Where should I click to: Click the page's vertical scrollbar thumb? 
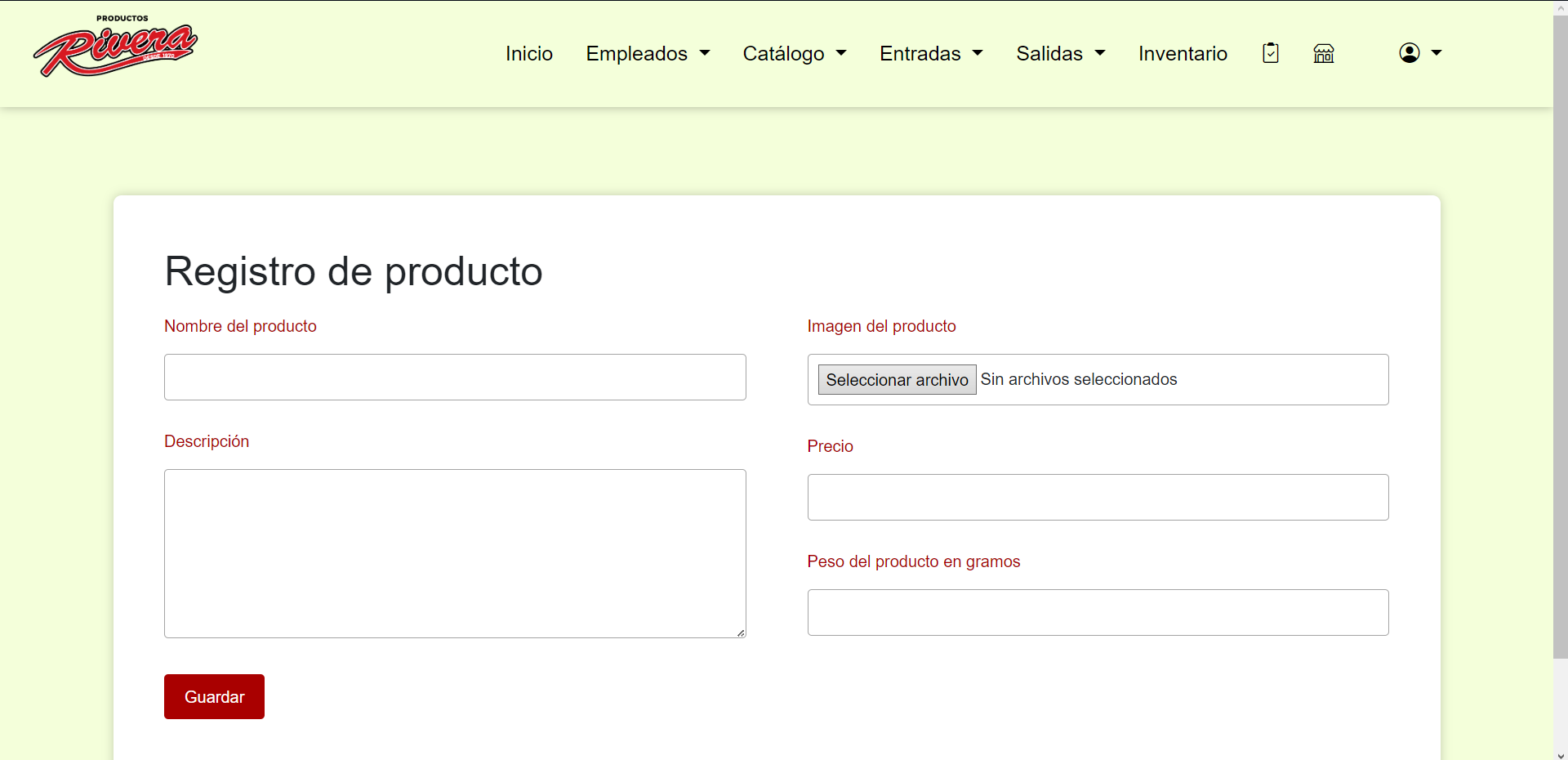coord(1560,335)
